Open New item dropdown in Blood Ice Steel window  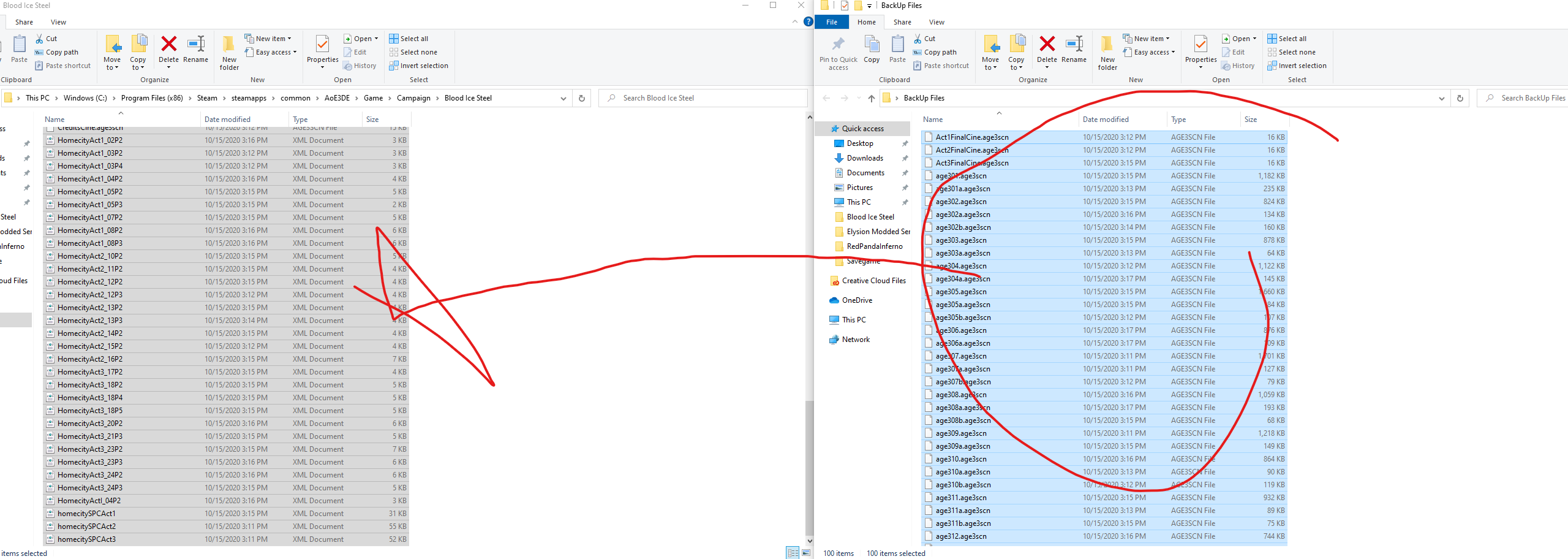[x=268, y=39]
